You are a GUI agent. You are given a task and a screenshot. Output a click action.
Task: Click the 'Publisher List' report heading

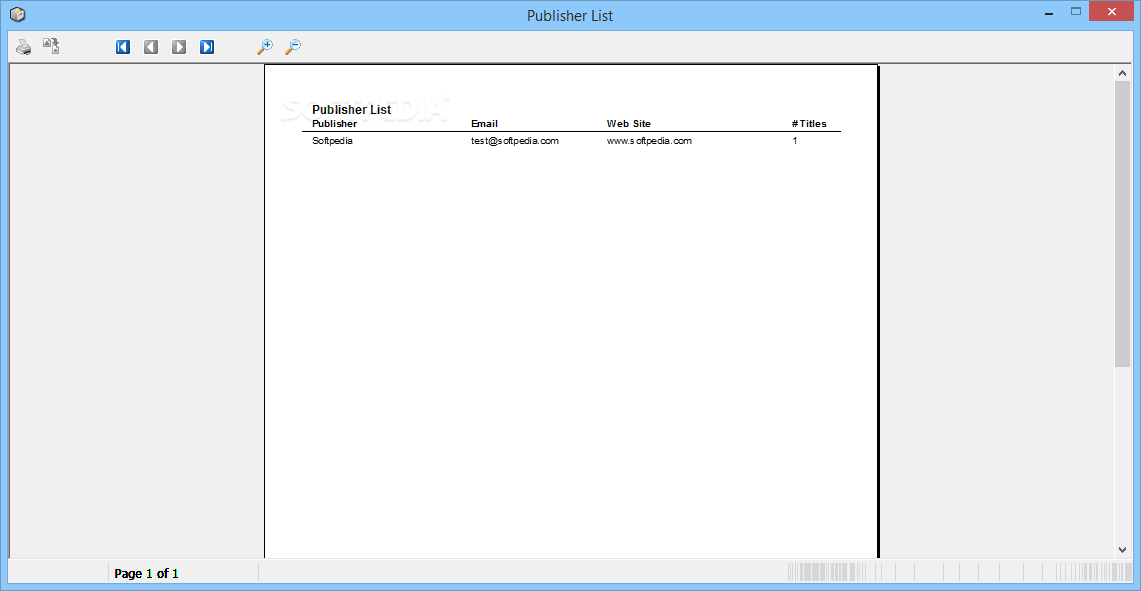pos(351,110)
